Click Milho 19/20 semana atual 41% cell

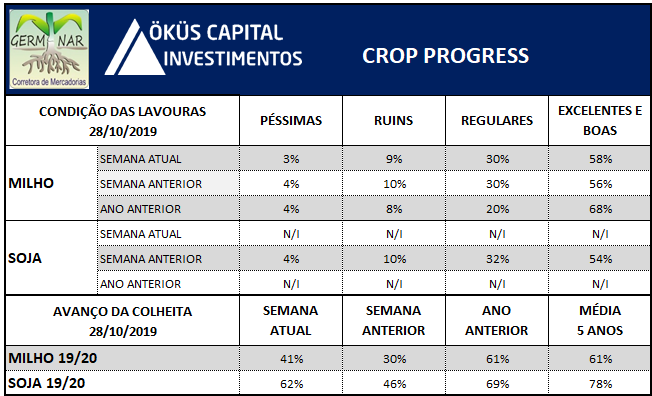pyautogui.click(x=291, y=358)
